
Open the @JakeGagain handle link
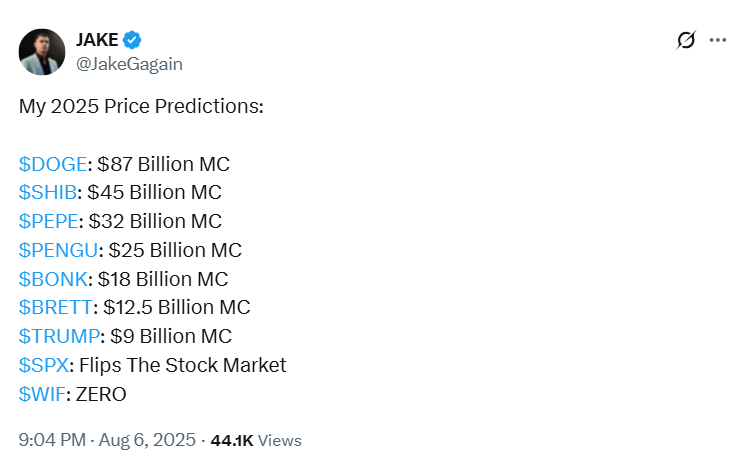129,64
